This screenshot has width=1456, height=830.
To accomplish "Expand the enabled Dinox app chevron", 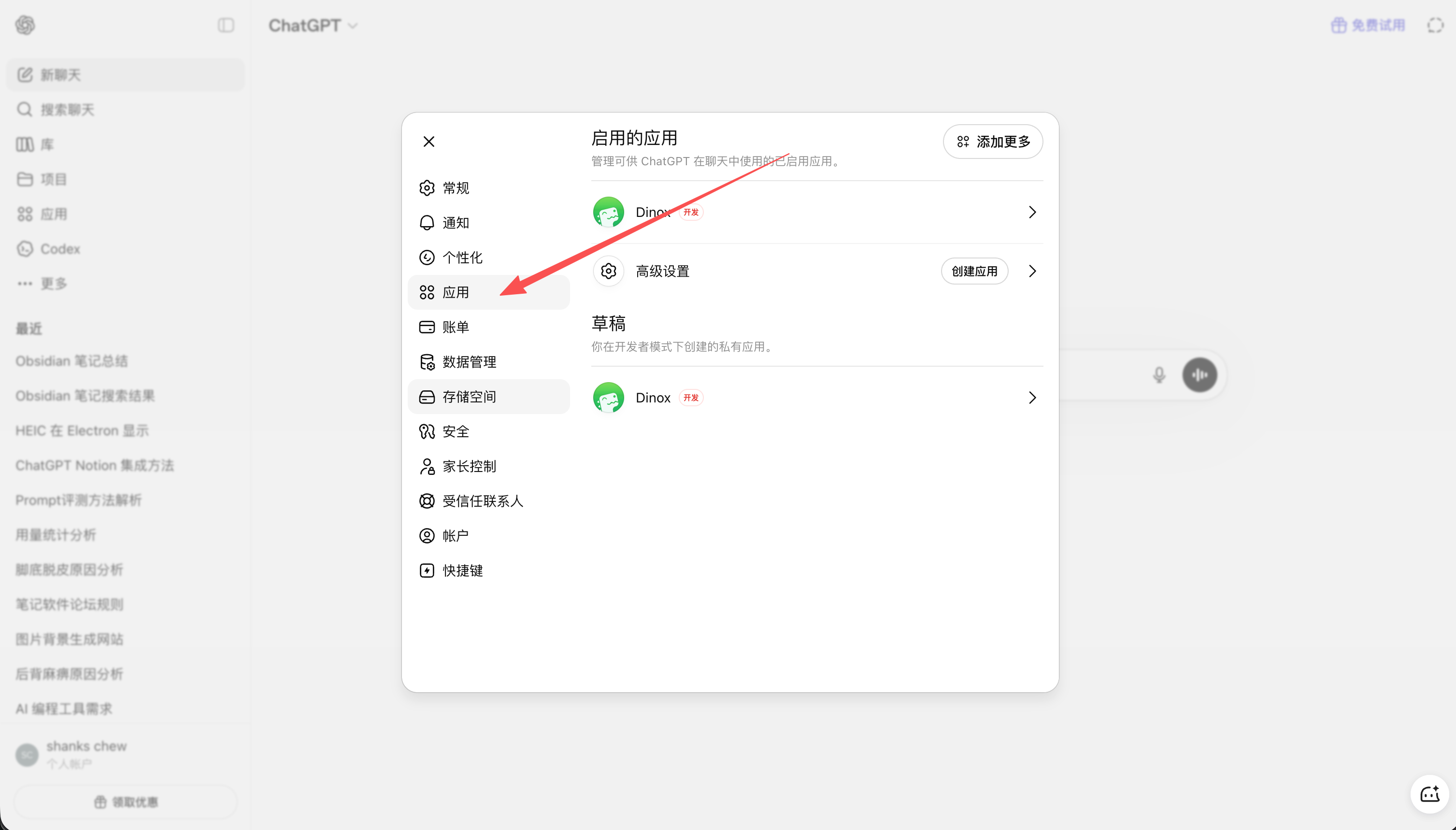I will coord(1032,212).
